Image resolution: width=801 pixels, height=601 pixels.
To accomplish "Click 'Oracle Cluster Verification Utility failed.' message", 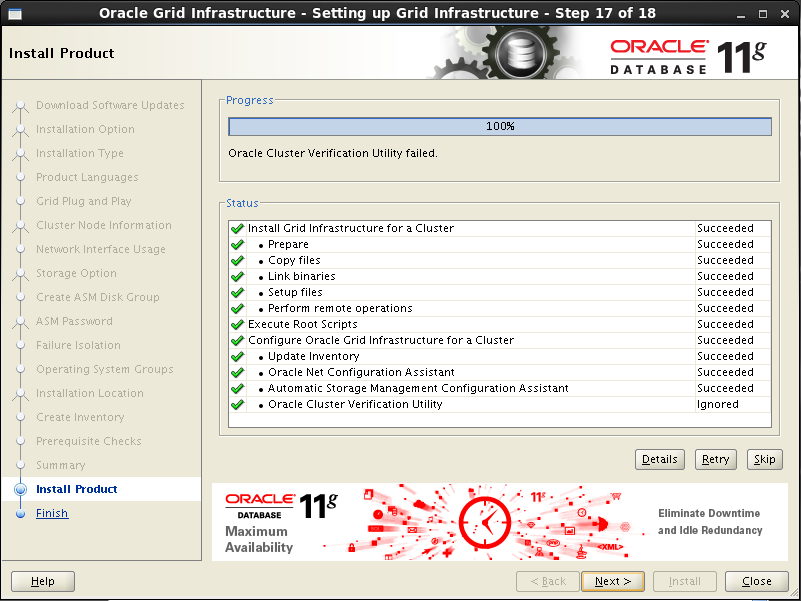I will (x=333, y=153).
